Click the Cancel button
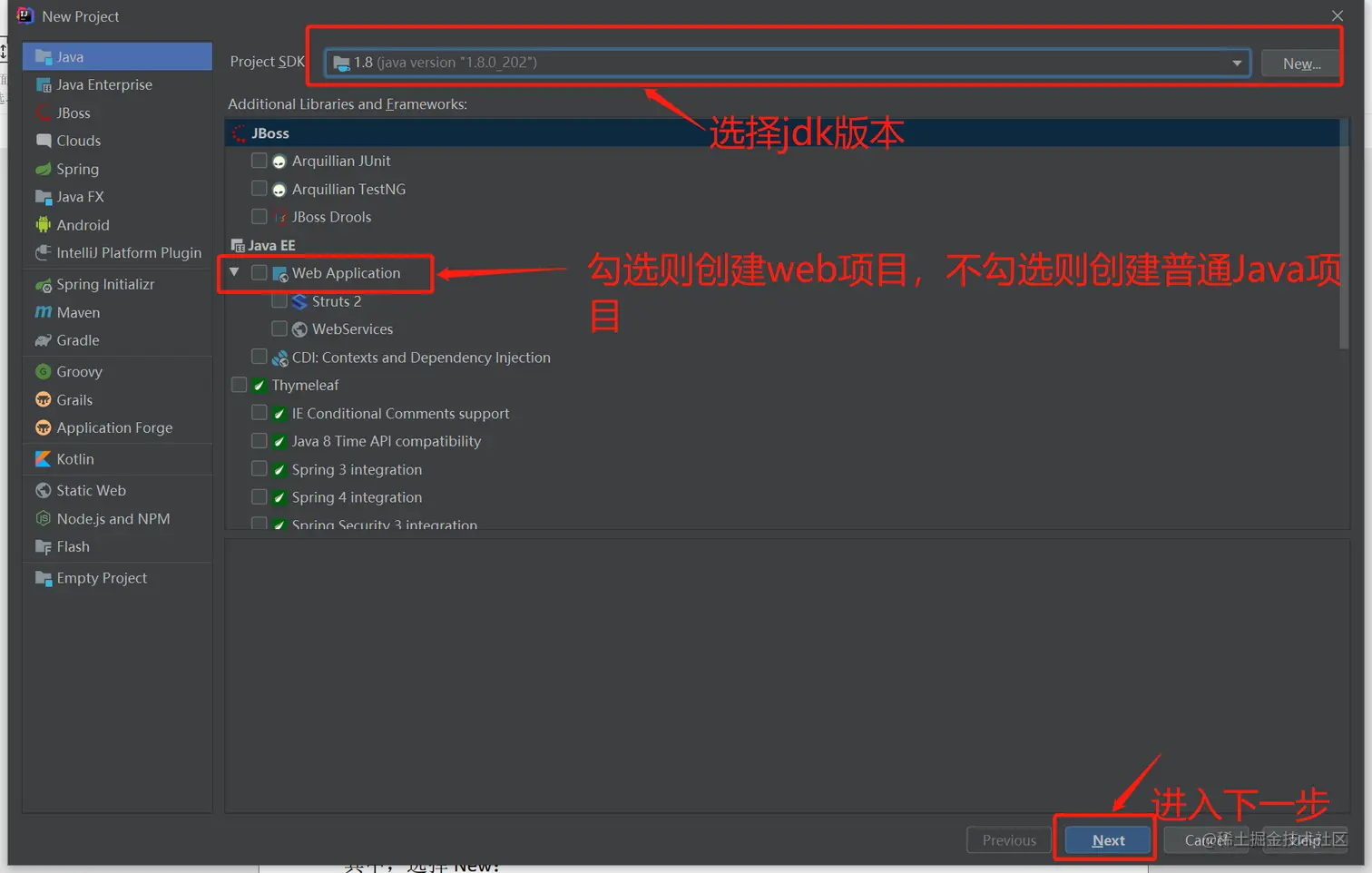 click(x=1206, y=840)
